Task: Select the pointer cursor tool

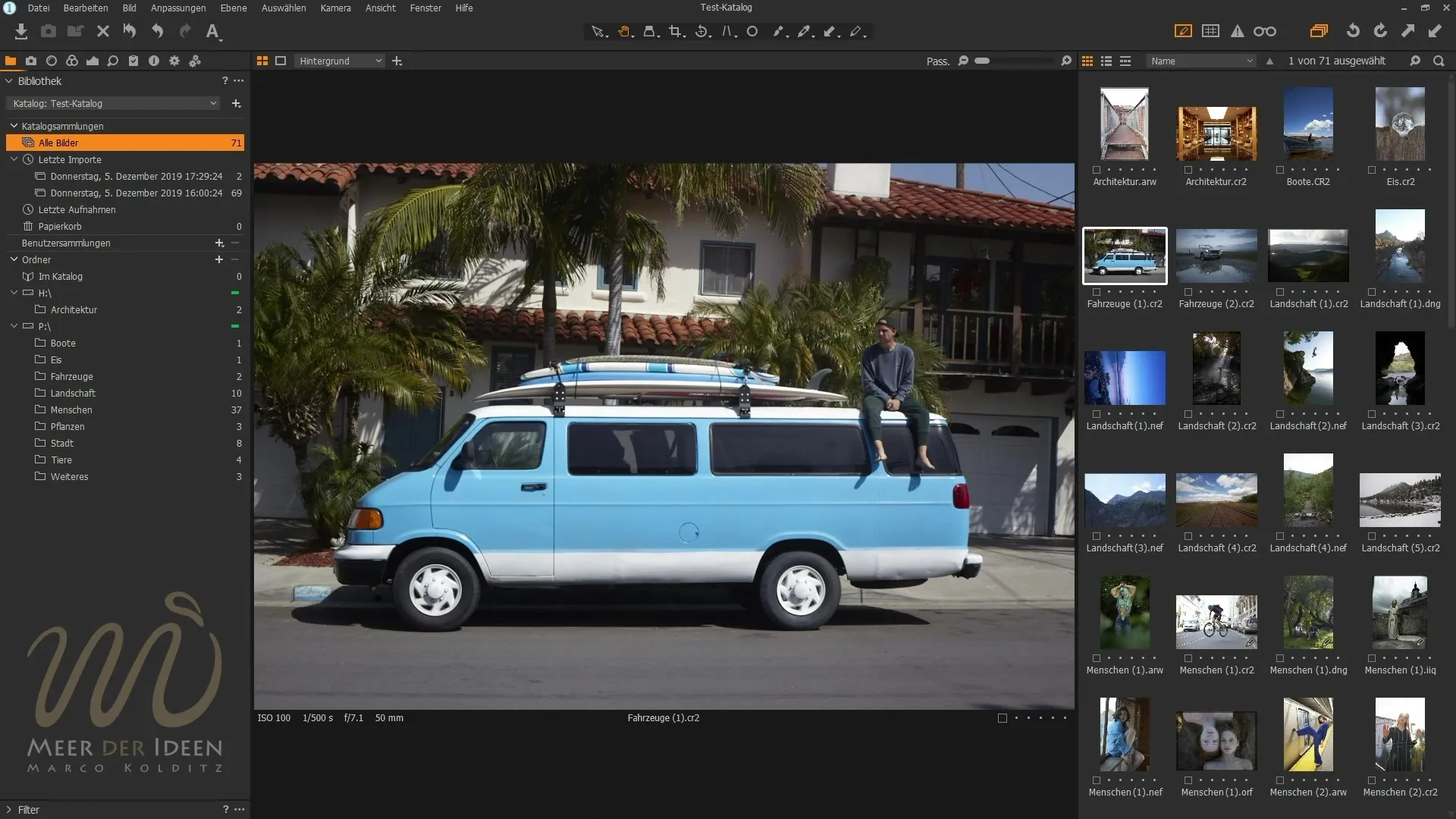Action: (x=598, y=32)
